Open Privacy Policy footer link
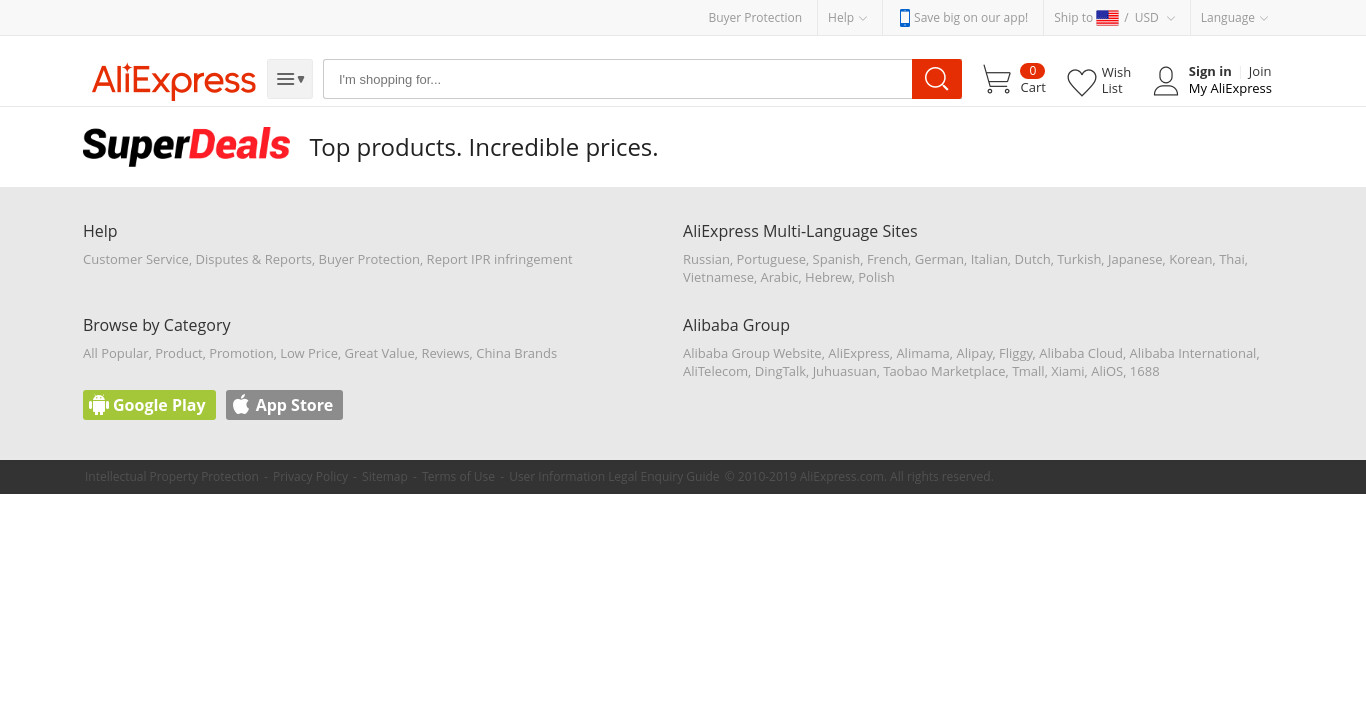The width and height of the screenshot is (1366, 728). coord(310,477)
